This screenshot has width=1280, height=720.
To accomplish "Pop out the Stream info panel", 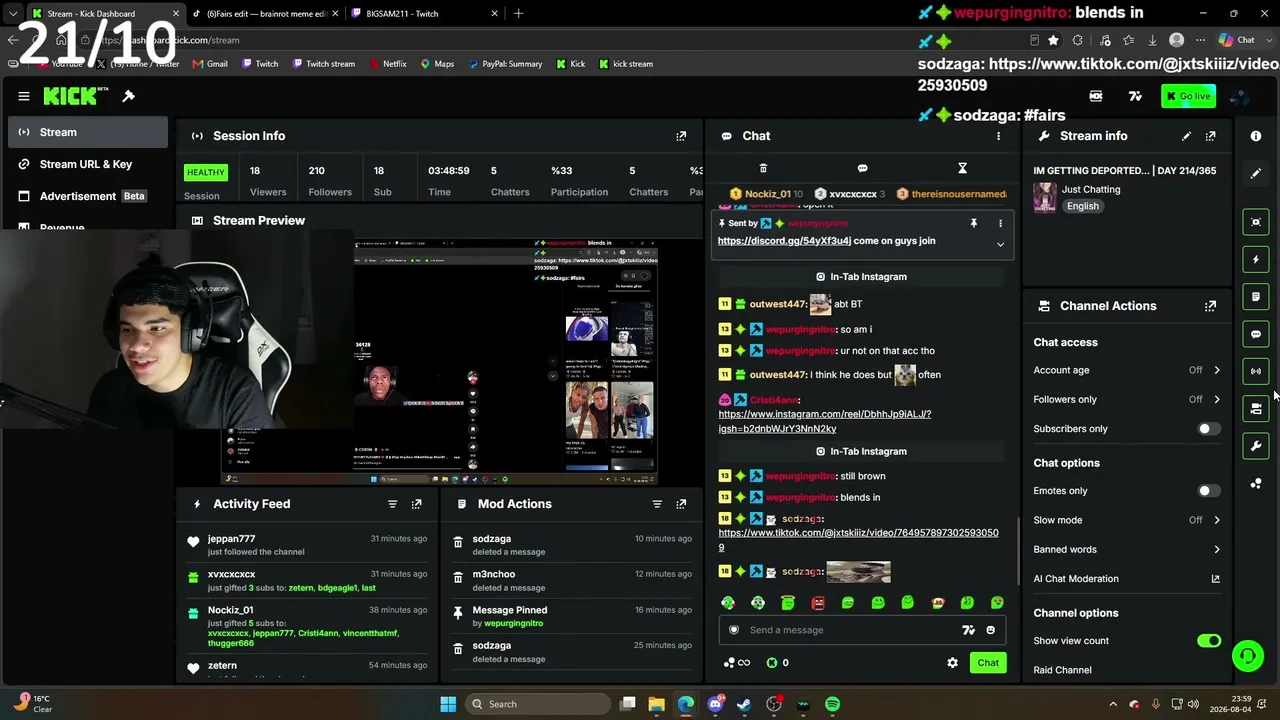I will coord(1210,136).
